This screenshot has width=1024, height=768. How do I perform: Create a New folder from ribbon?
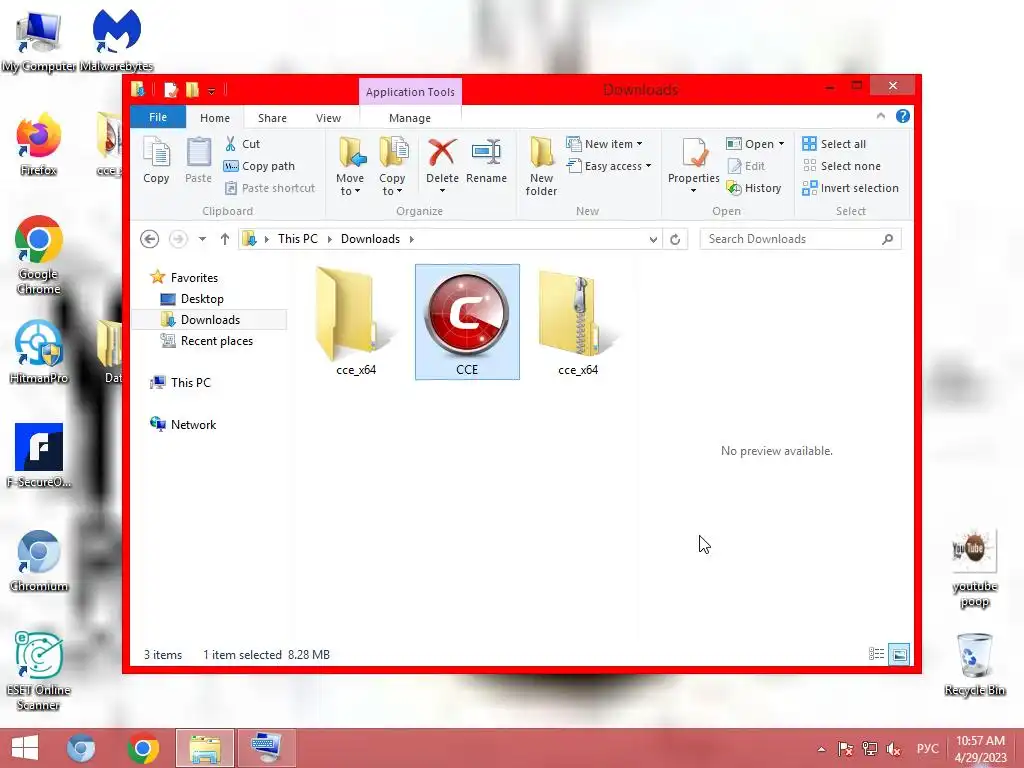tap(541, 167)
